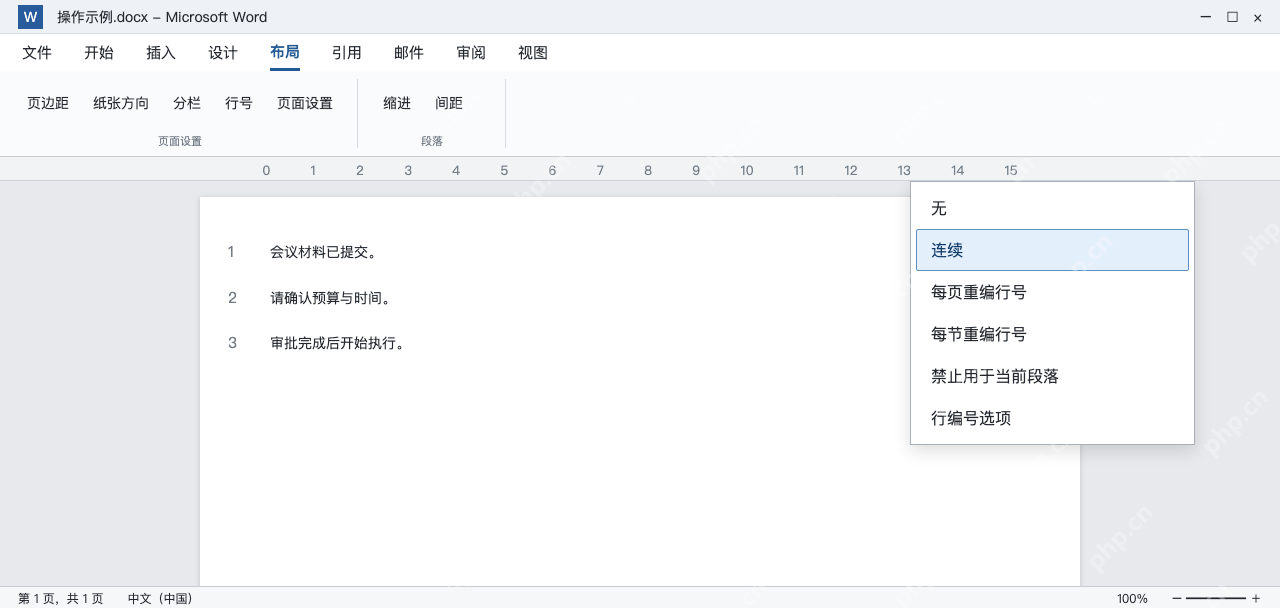The image size is (1280, 608).
Task: Click the 页面设置 button next to 行号
Action: point(305,103)
